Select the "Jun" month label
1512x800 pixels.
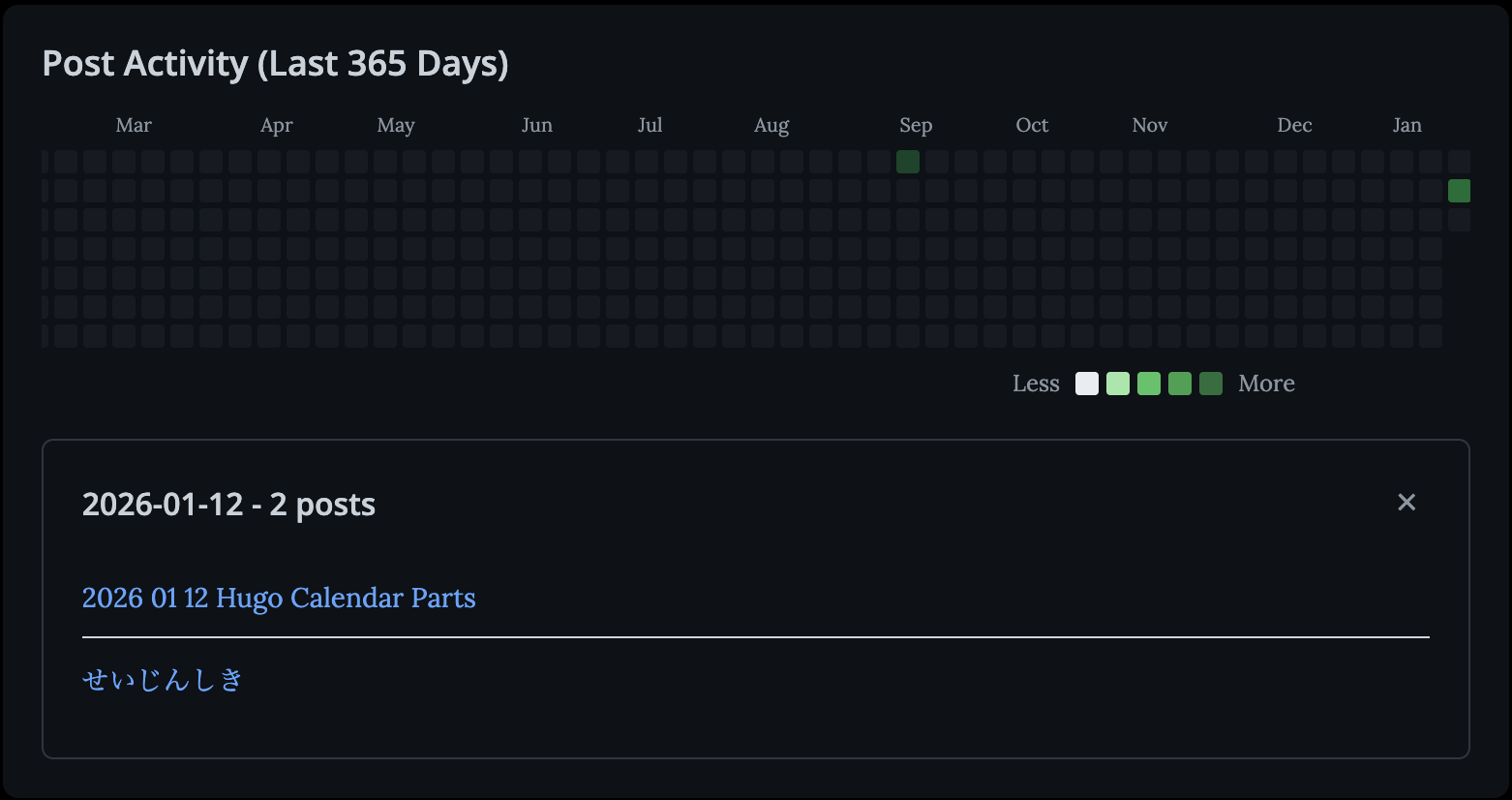537,125
